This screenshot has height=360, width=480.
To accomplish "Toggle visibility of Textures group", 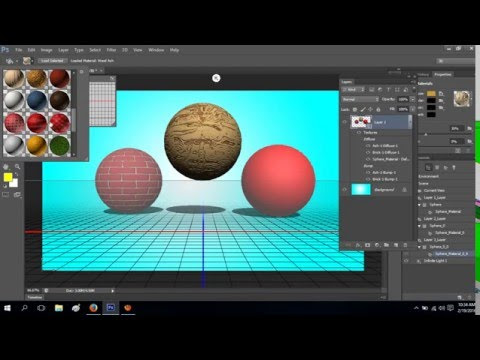I will (359, 132).
